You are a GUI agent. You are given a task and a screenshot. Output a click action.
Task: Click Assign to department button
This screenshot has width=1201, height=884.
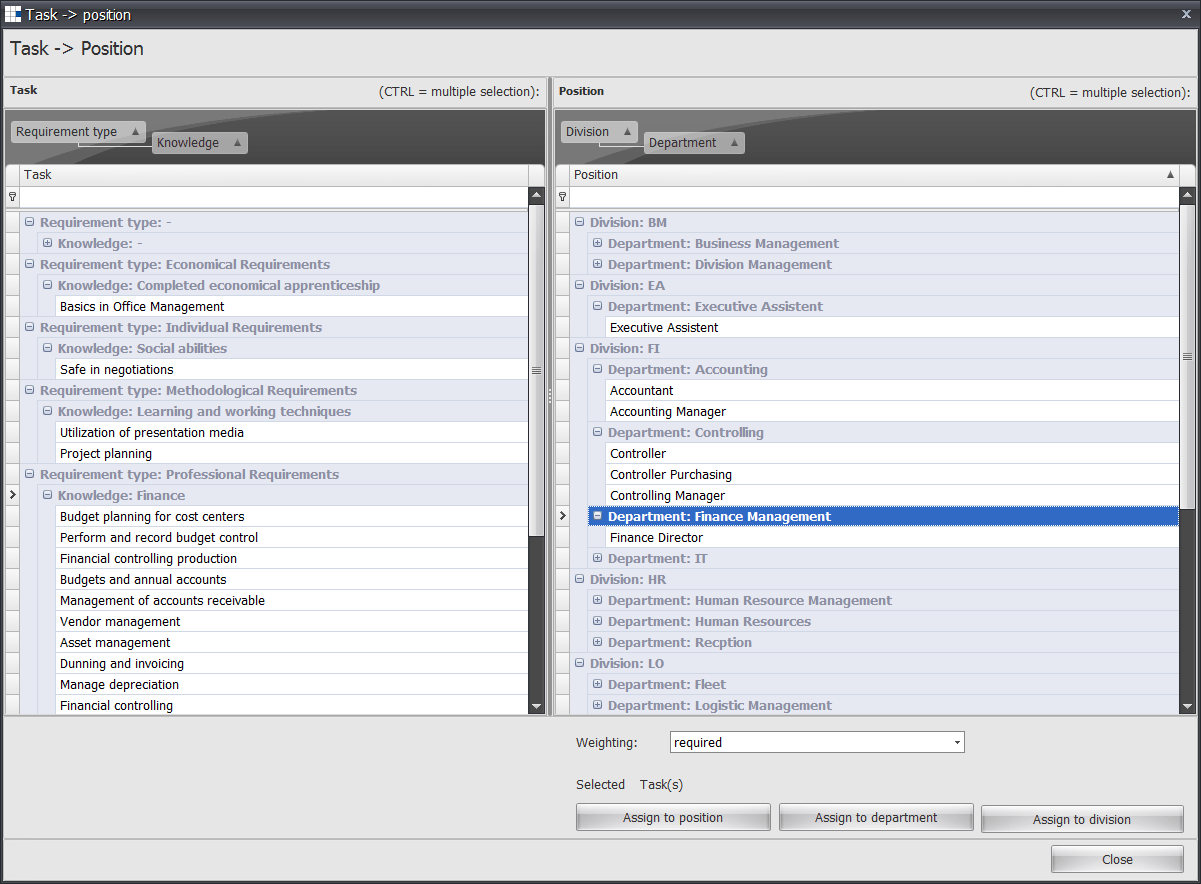pyautogui.click(x=876, y=818)
